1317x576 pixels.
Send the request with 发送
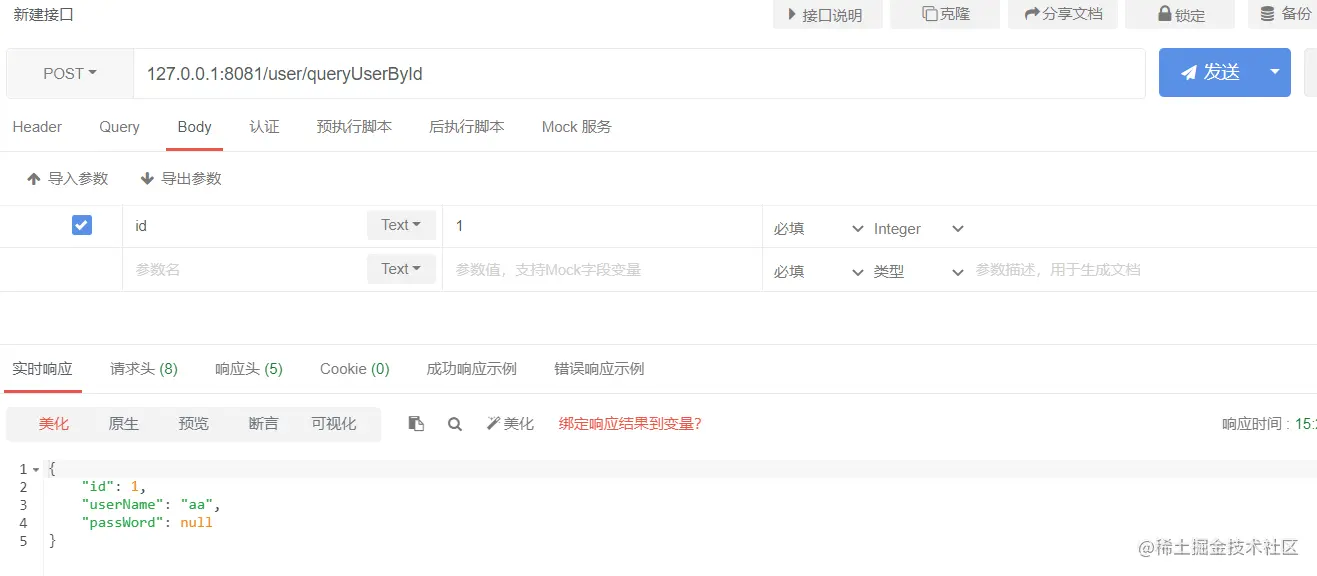tap(1216, 72)
